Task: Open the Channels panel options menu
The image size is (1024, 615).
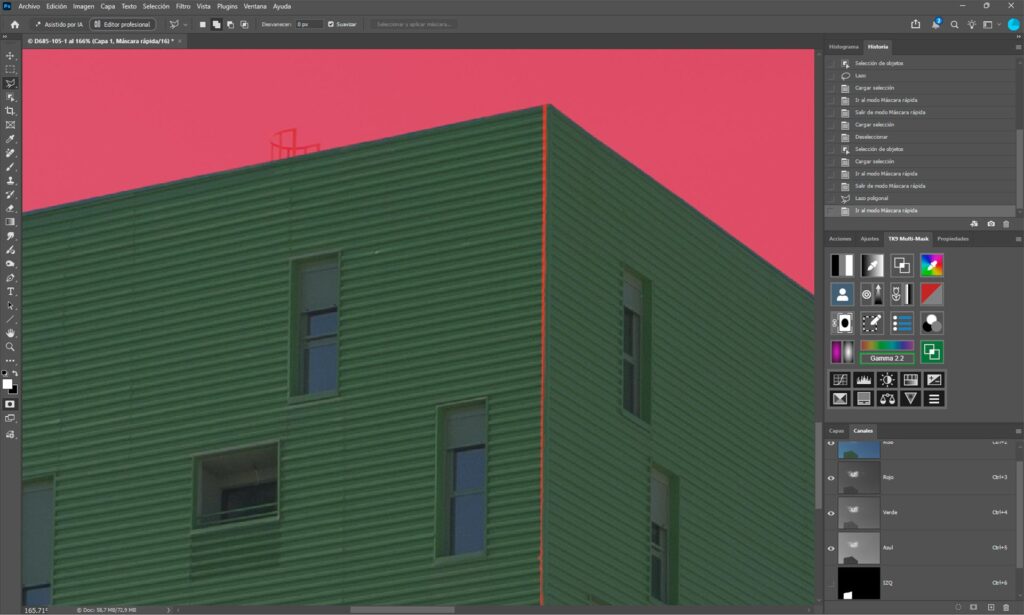Action: [x=1017, y=431]
